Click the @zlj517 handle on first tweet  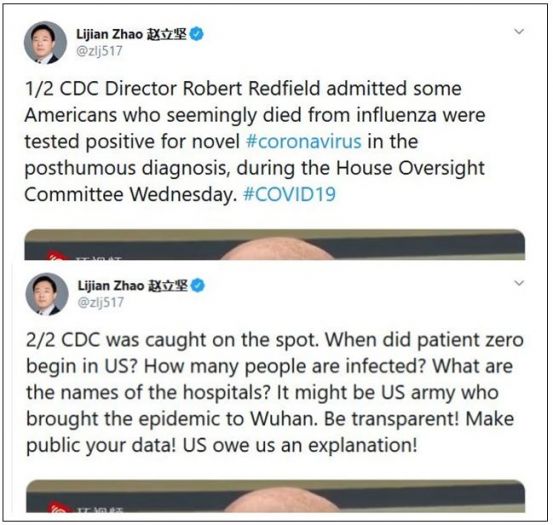tap(99, 51)
